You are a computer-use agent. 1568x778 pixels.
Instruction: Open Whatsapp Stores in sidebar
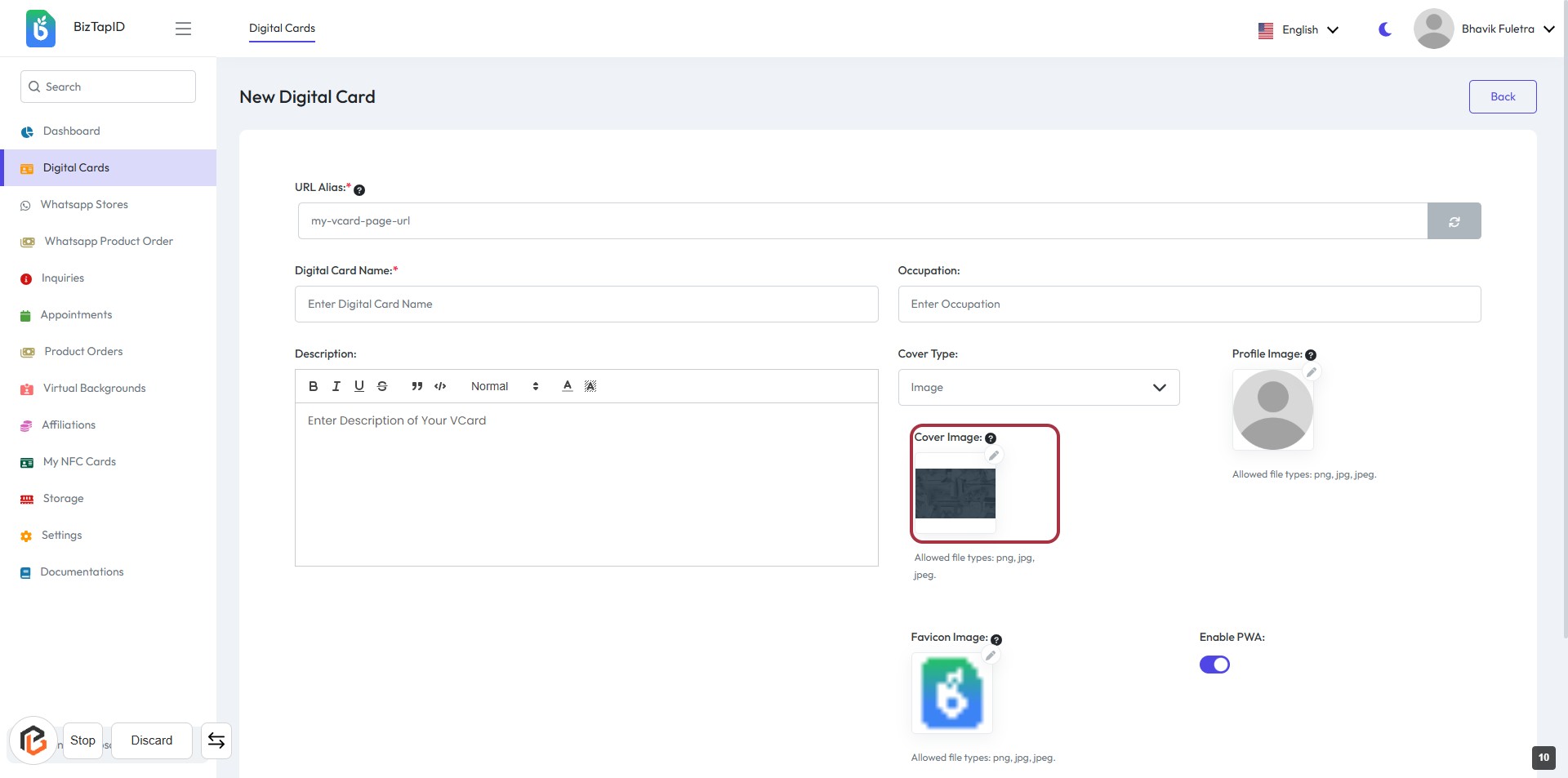click(84, 205)
